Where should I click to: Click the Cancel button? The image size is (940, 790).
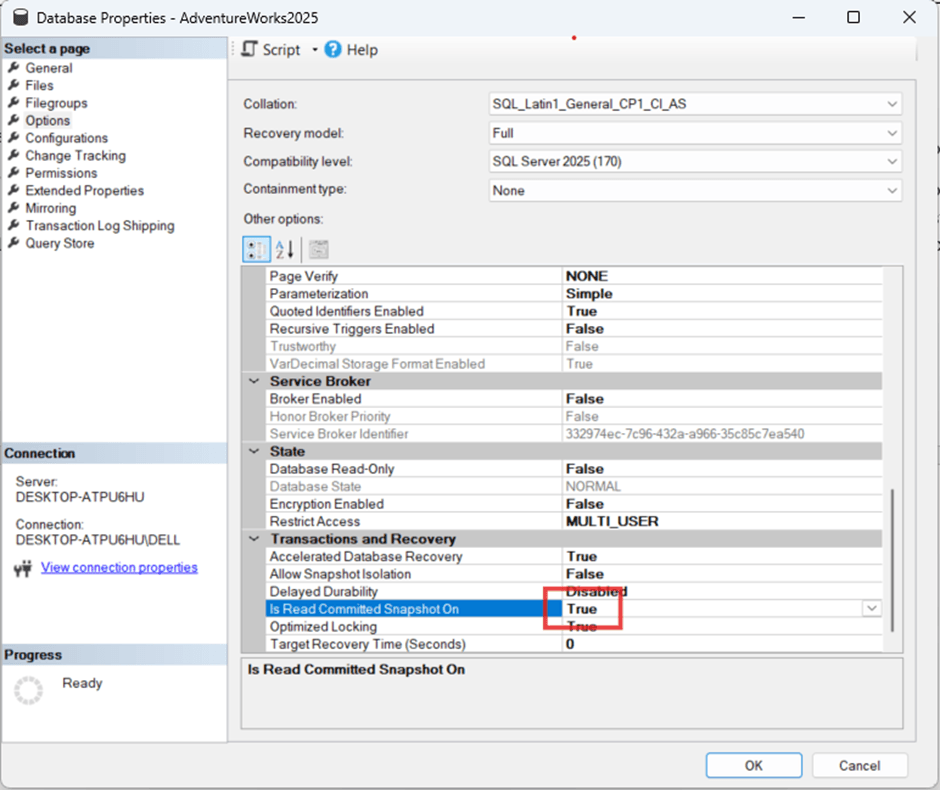click(x=860, y=765)
